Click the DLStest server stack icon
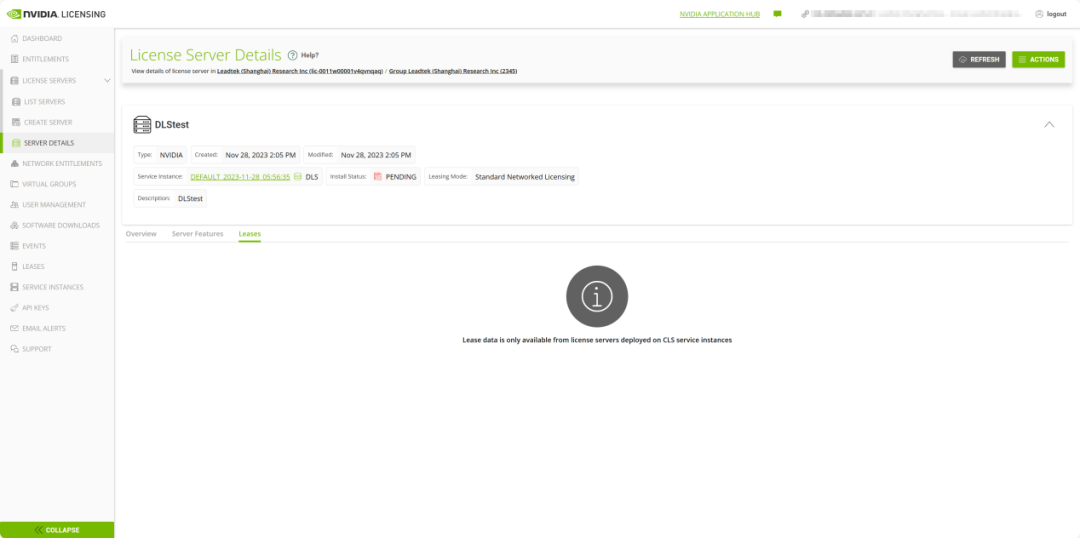This screenshot has height=538, width=1080. [x=142, y=125]
